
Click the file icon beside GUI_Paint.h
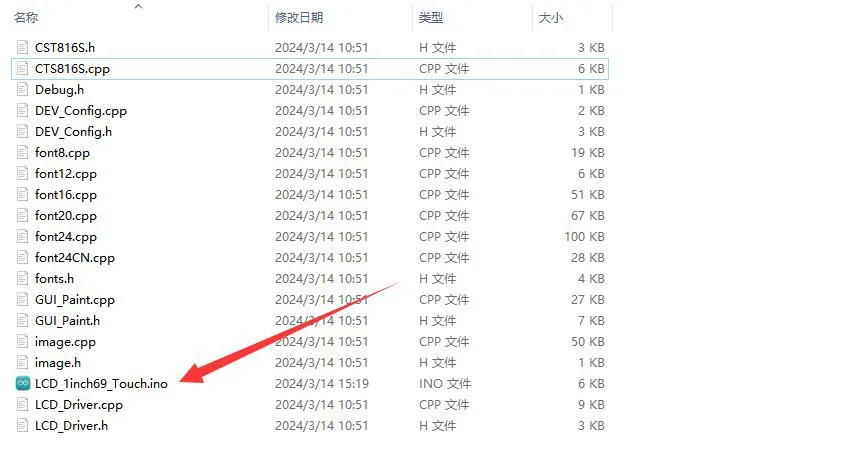coord(22,320)
